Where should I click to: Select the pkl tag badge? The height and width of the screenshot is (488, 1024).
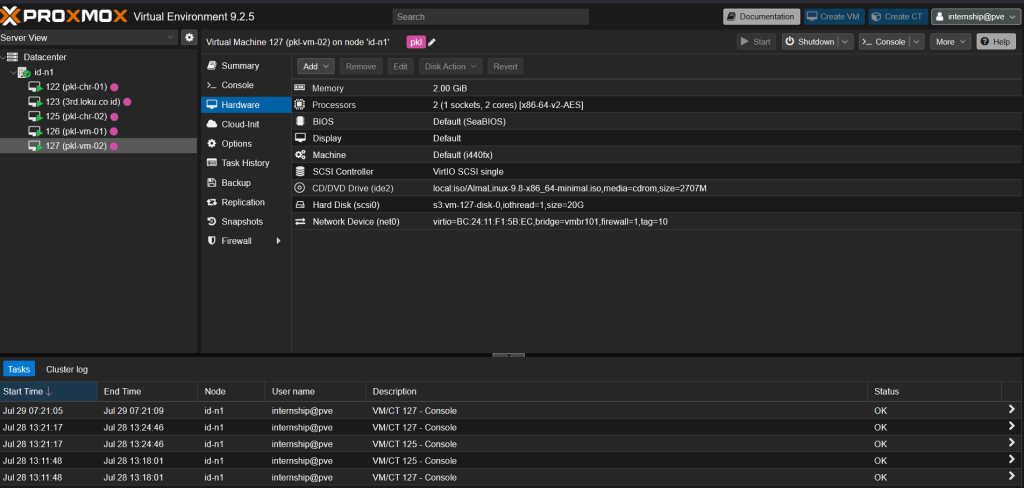[x=415, y=42]
